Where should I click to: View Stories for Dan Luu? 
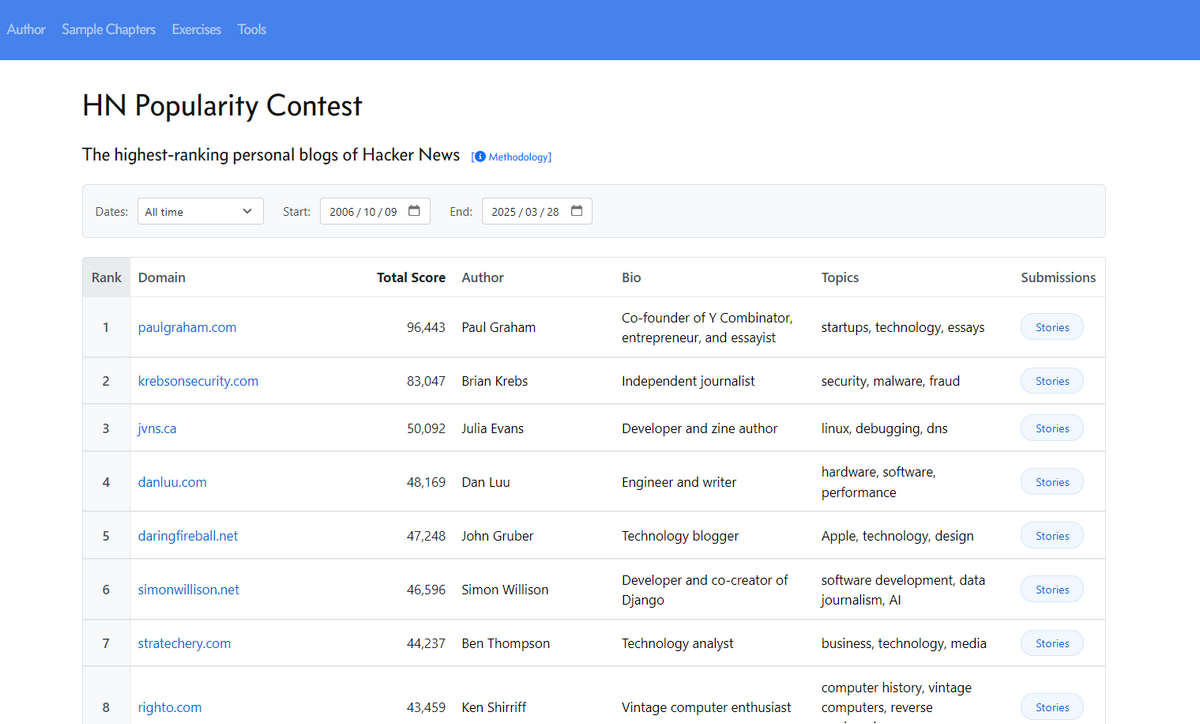pos(1052,482)
